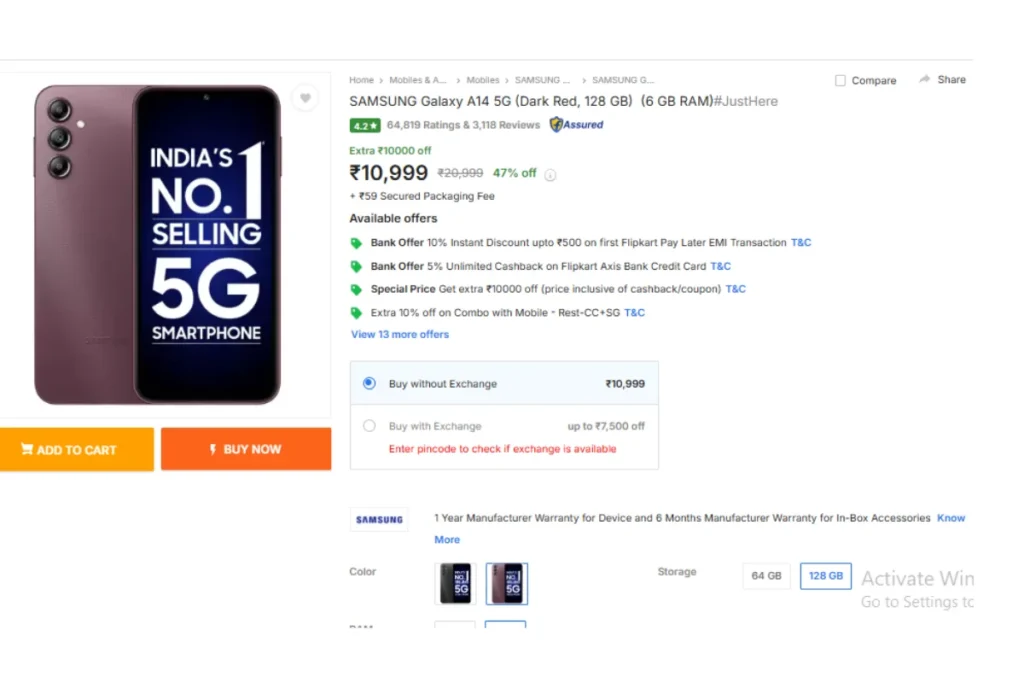Select Buy without Exchange option

(x=370, y=383)
